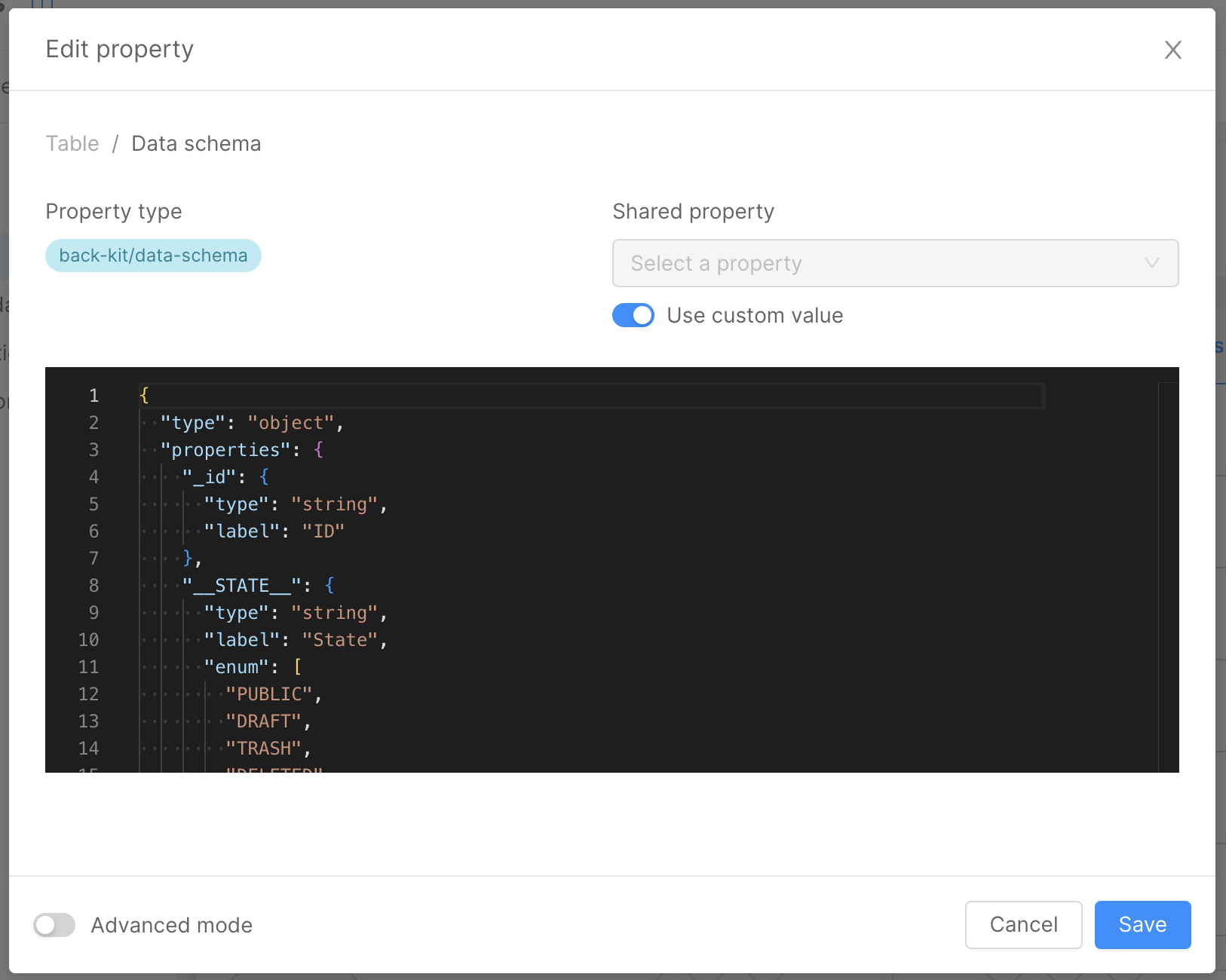
Task: Click the back-kit/data-schema property type tag
Action: pyautogui.click(x=153, y=256)
